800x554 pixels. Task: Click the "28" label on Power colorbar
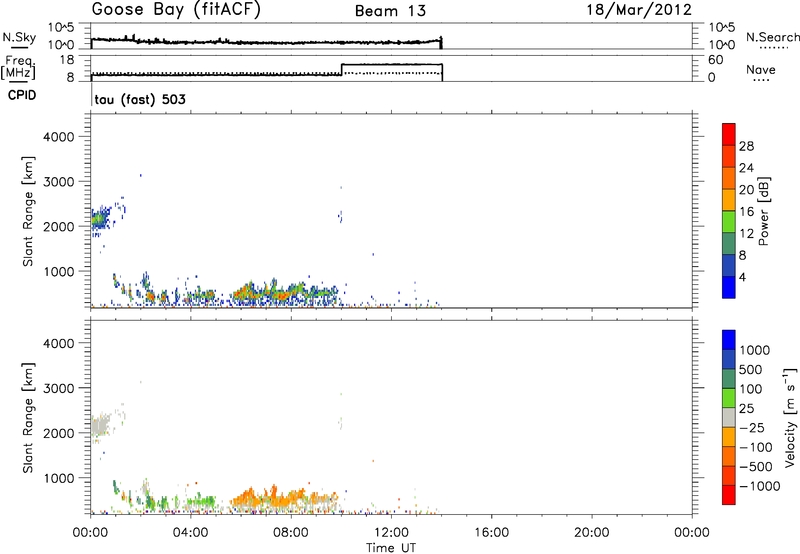pos(746,146)
